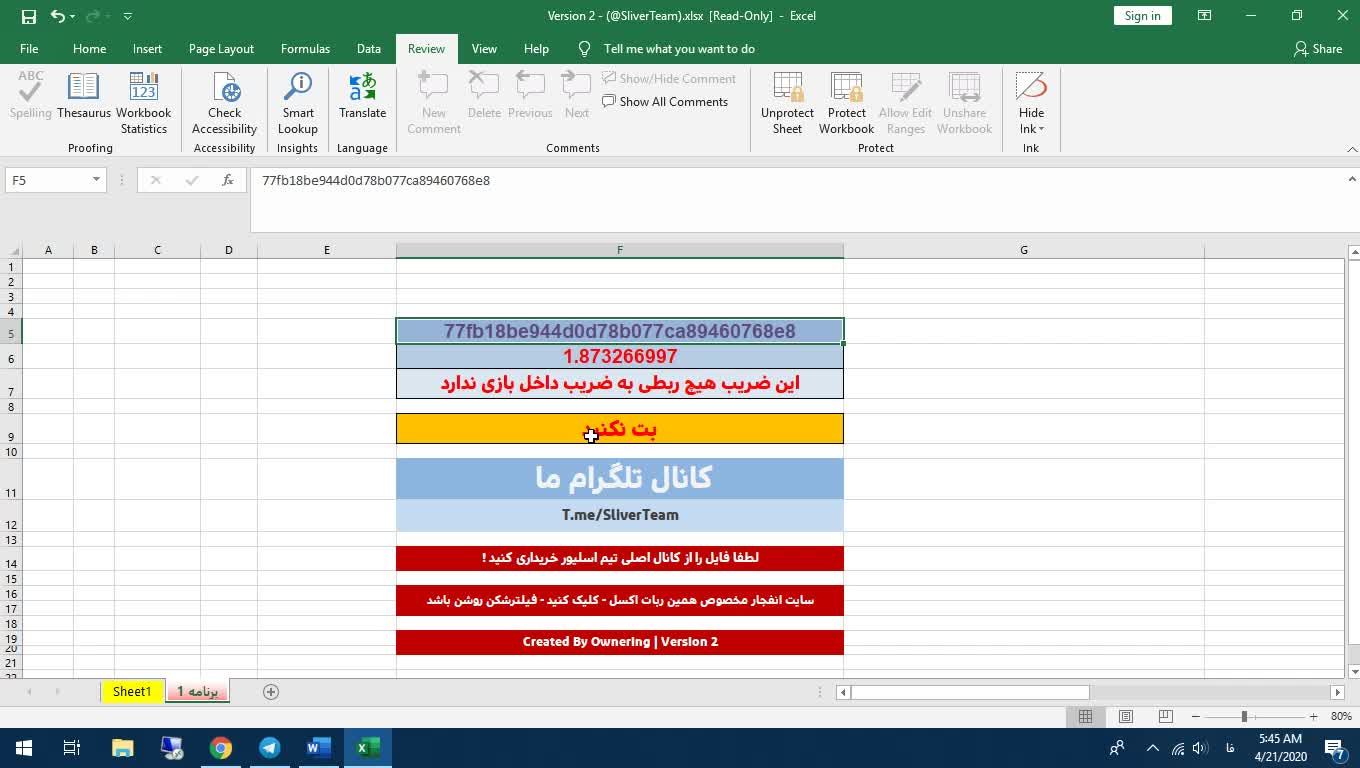The height and width of the screenshot is (768, 1360).
Task: Switch to the Sheet1 tab
Action: 132,692
